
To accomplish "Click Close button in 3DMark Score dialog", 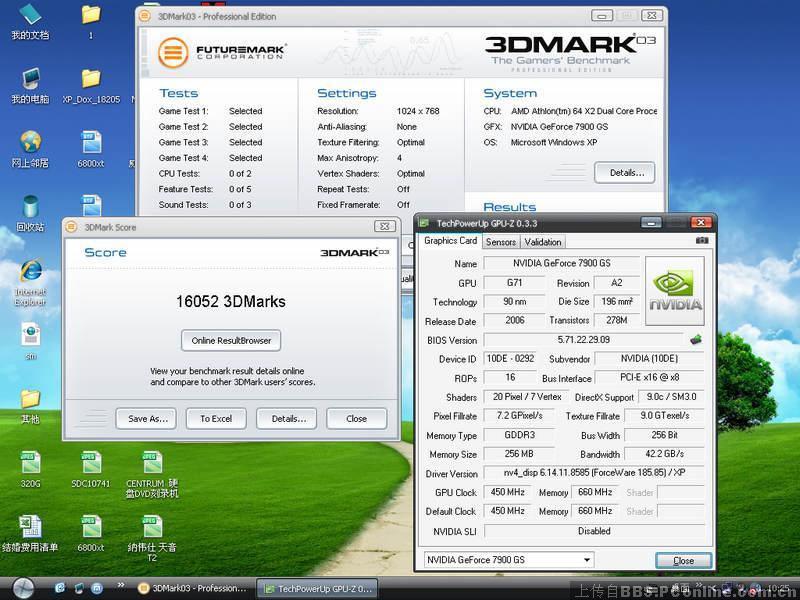I will coord(356,418).
